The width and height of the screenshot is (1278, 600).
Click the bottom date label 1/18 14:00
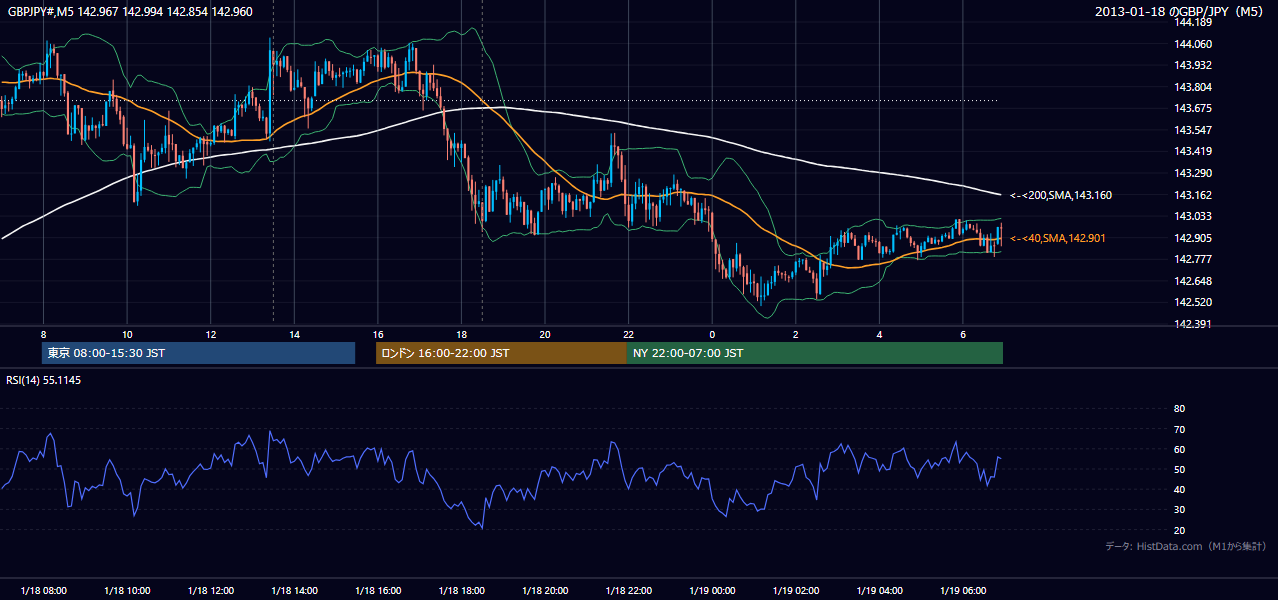click(294, 591)
